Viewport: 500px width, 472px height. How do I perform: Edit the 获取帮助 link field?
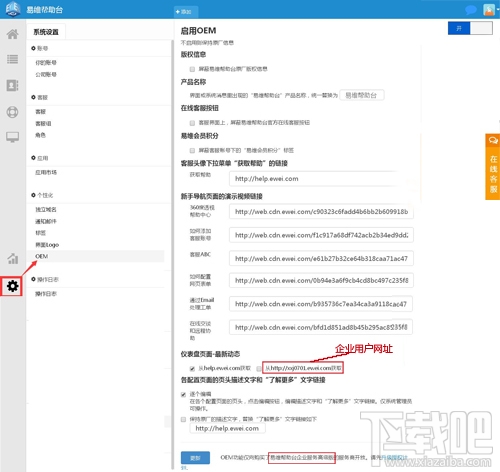(x=321, y=179)
